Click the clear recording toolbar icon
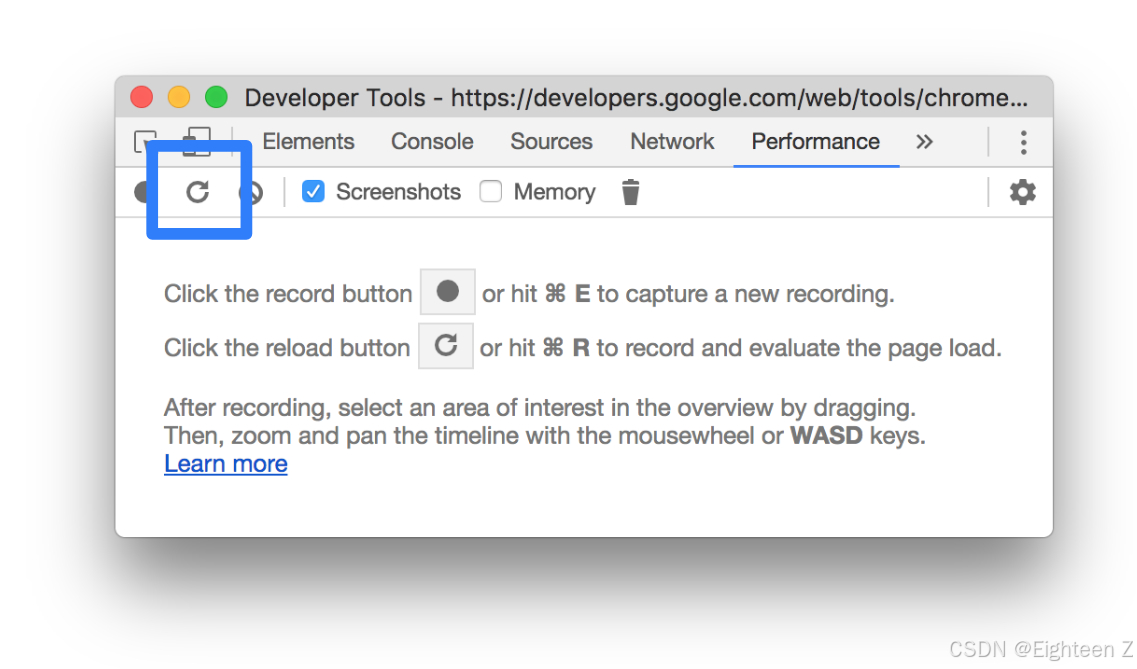Screen dimensions: 1137x669 (253, 192)
